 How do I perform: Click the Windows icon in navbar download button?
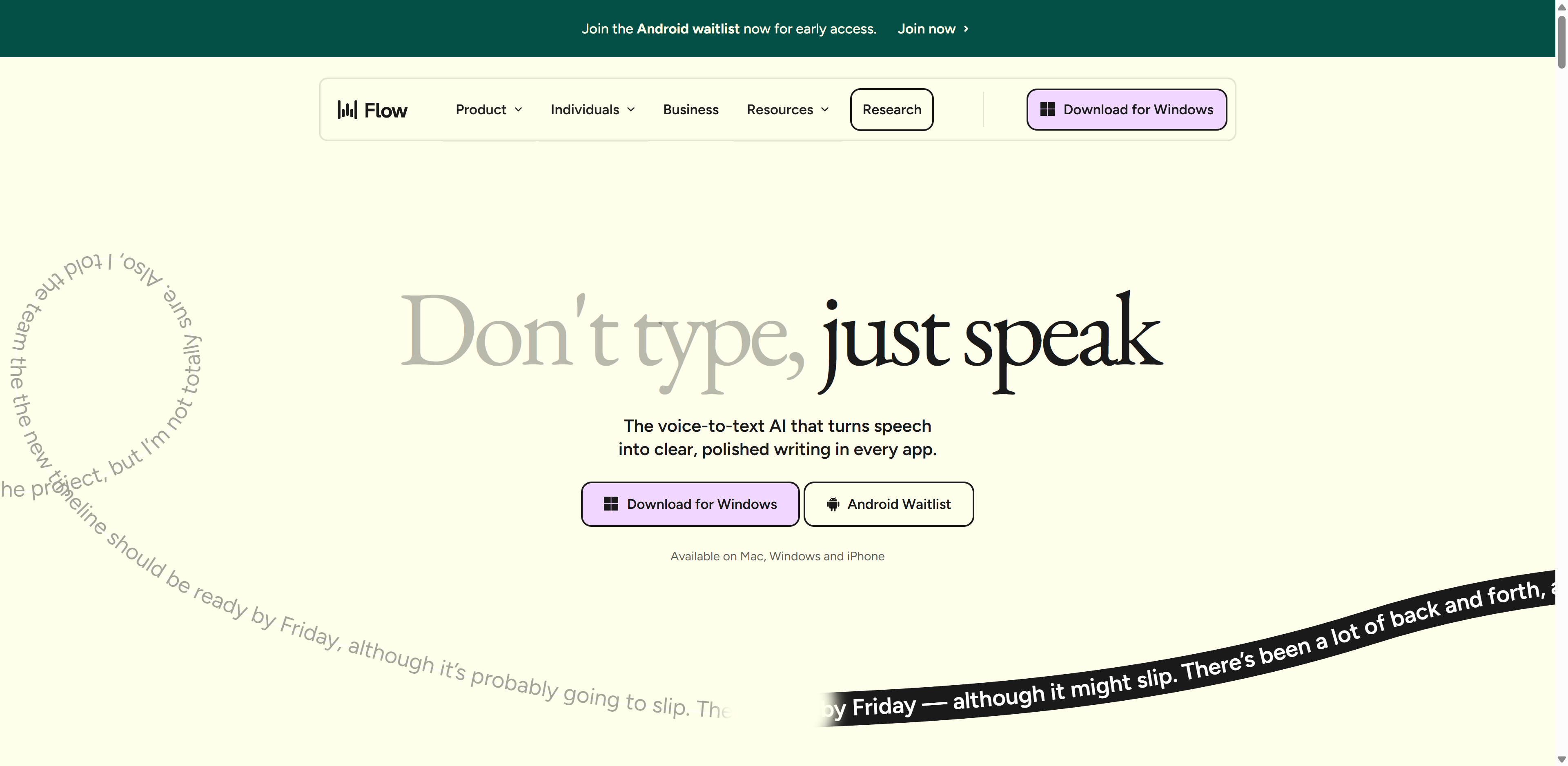pos(1047,109)
